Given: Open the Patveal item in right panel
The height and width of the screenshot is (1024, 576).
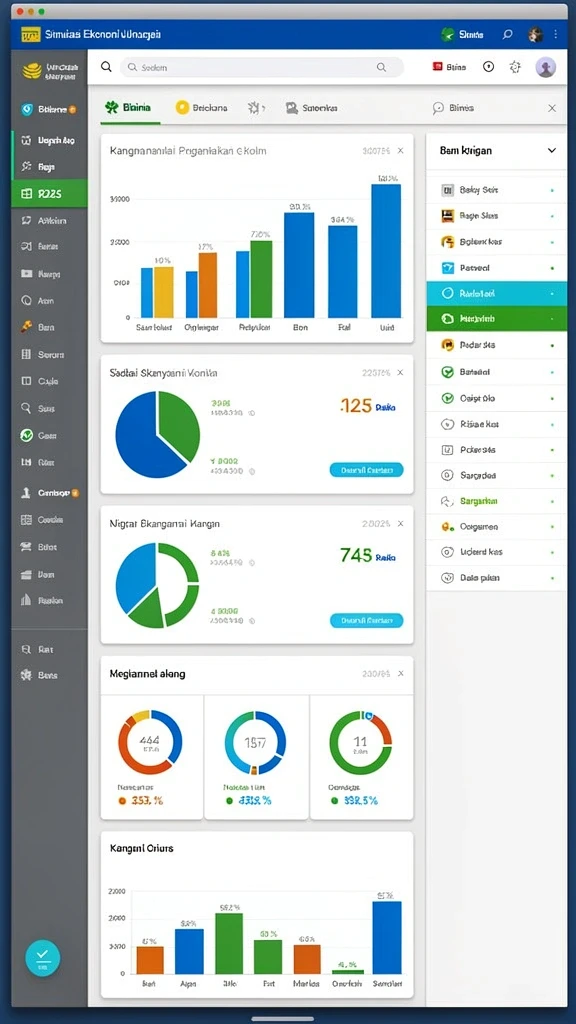Looking at the screenshot, I should (x=496, y=268).
